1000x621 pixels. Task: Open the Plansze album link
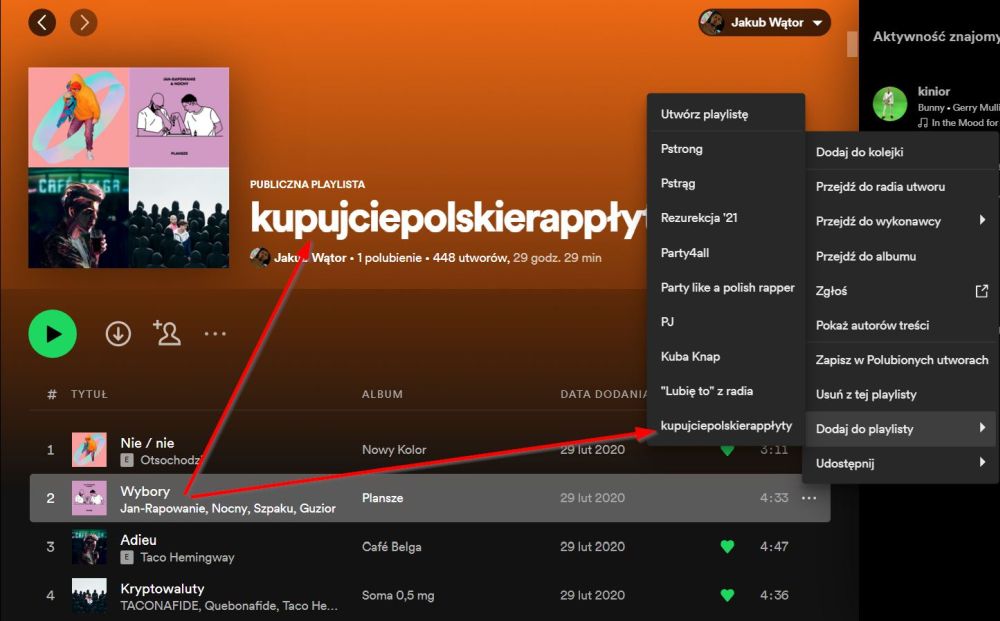click(x=382, y=498)
